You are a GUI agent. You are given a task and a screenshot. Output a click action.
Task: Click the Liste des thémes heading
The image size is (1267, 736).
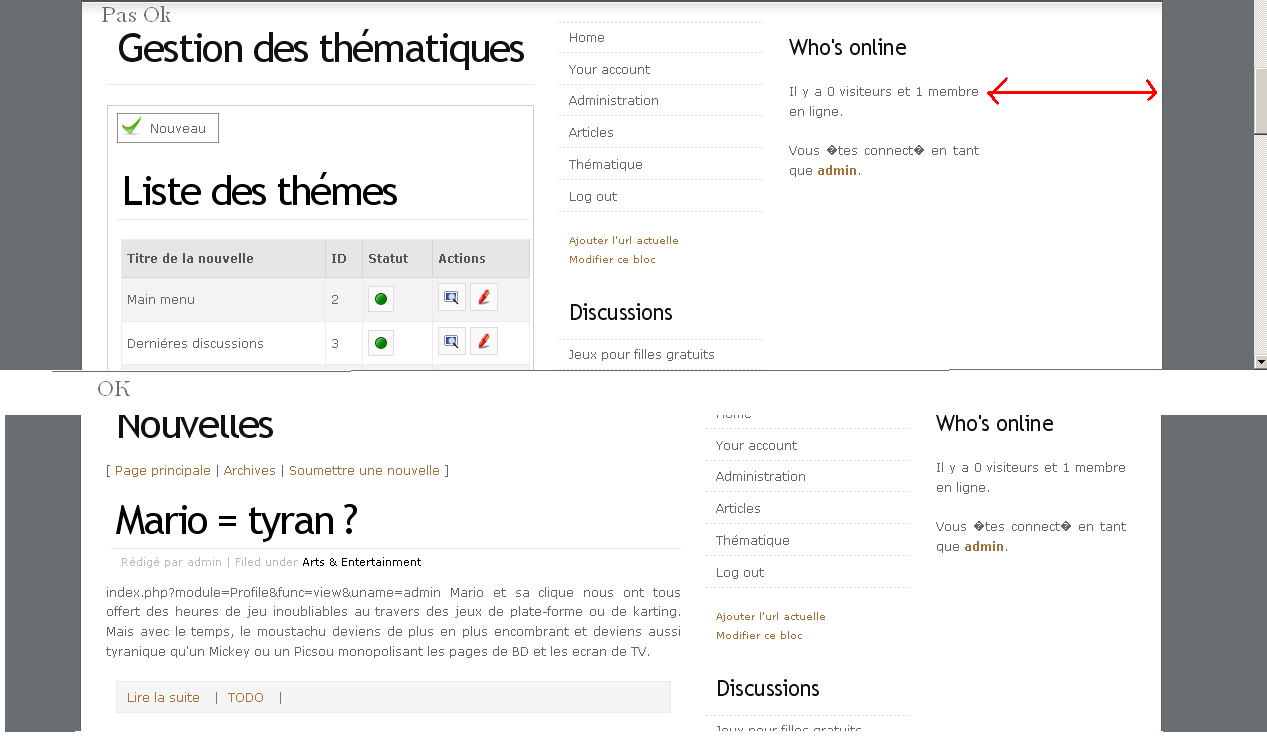point(260,191)
